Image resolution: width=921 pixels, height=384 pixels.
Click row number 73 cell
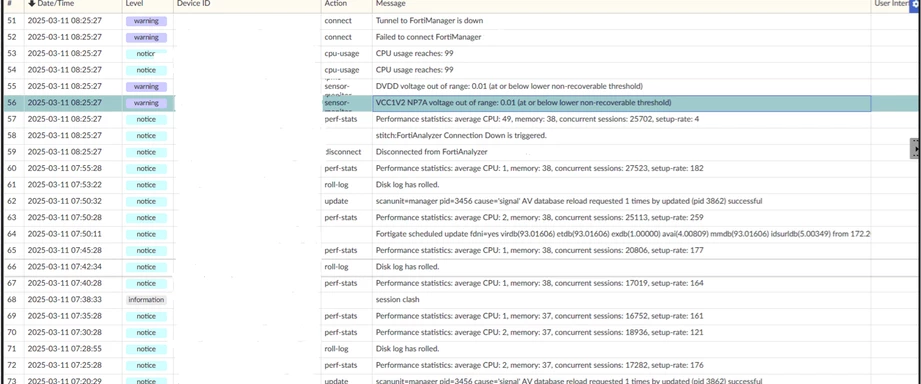click(11, 381)
